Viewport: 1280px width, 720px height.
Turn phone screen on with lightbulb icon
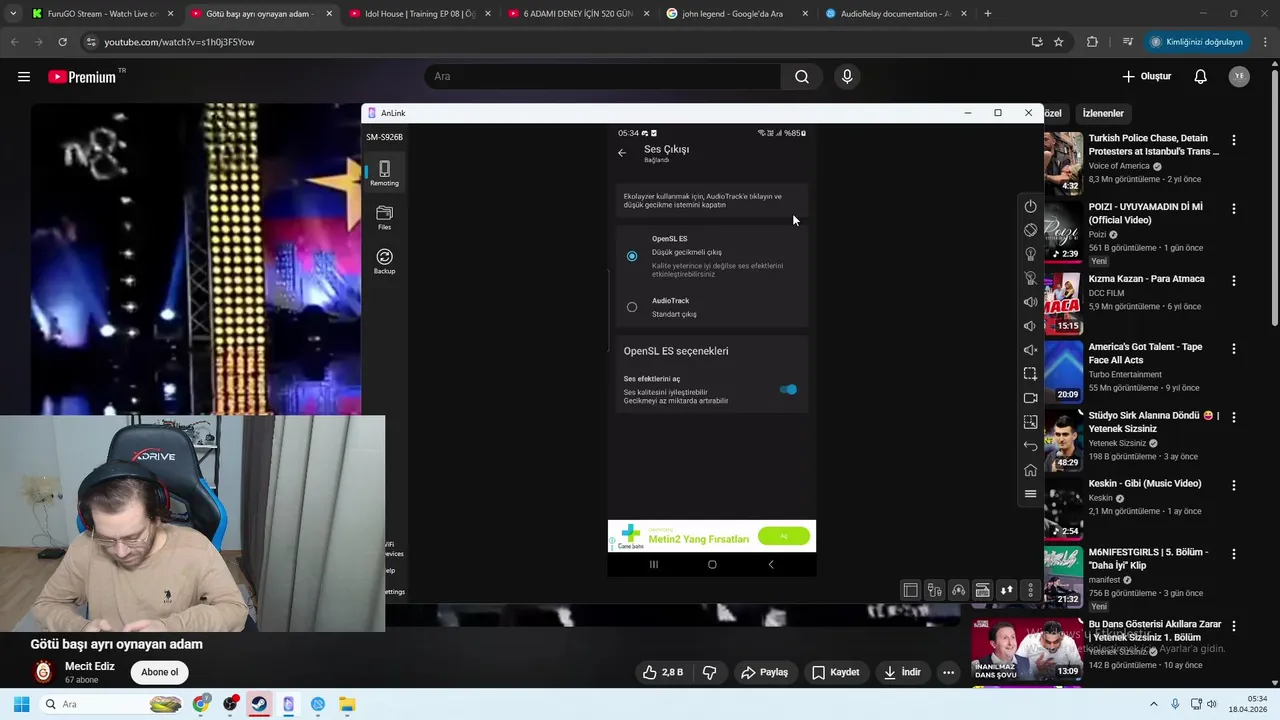coord(1030,254)
